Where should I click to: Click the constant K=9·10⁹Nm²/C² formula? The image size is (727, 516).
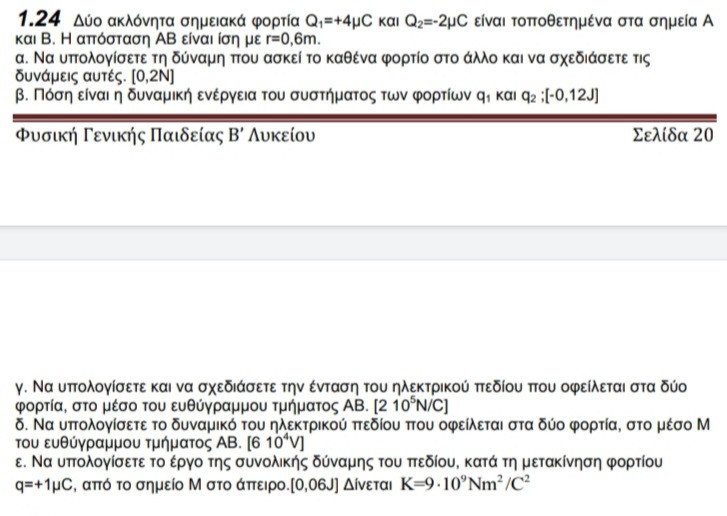click(465, 484)
